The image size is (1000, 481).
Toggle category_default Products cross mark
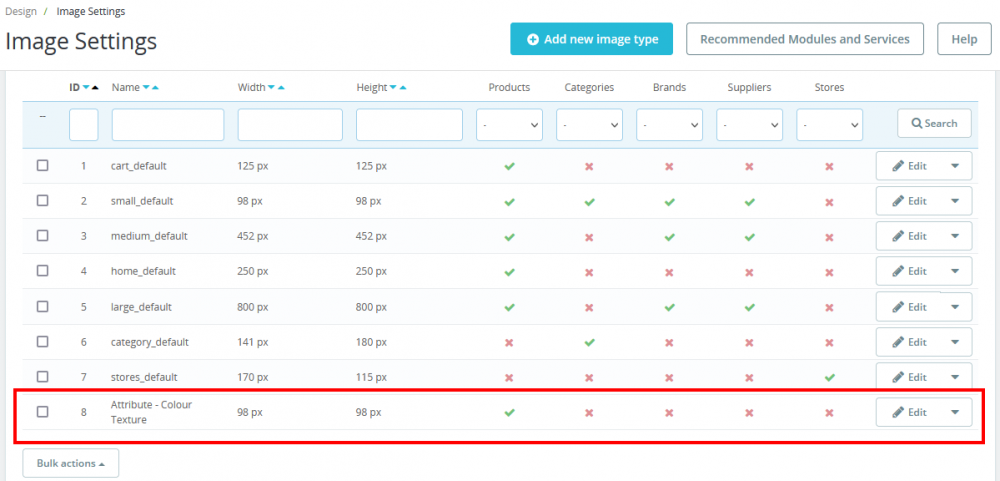click(x=509, y=343)
